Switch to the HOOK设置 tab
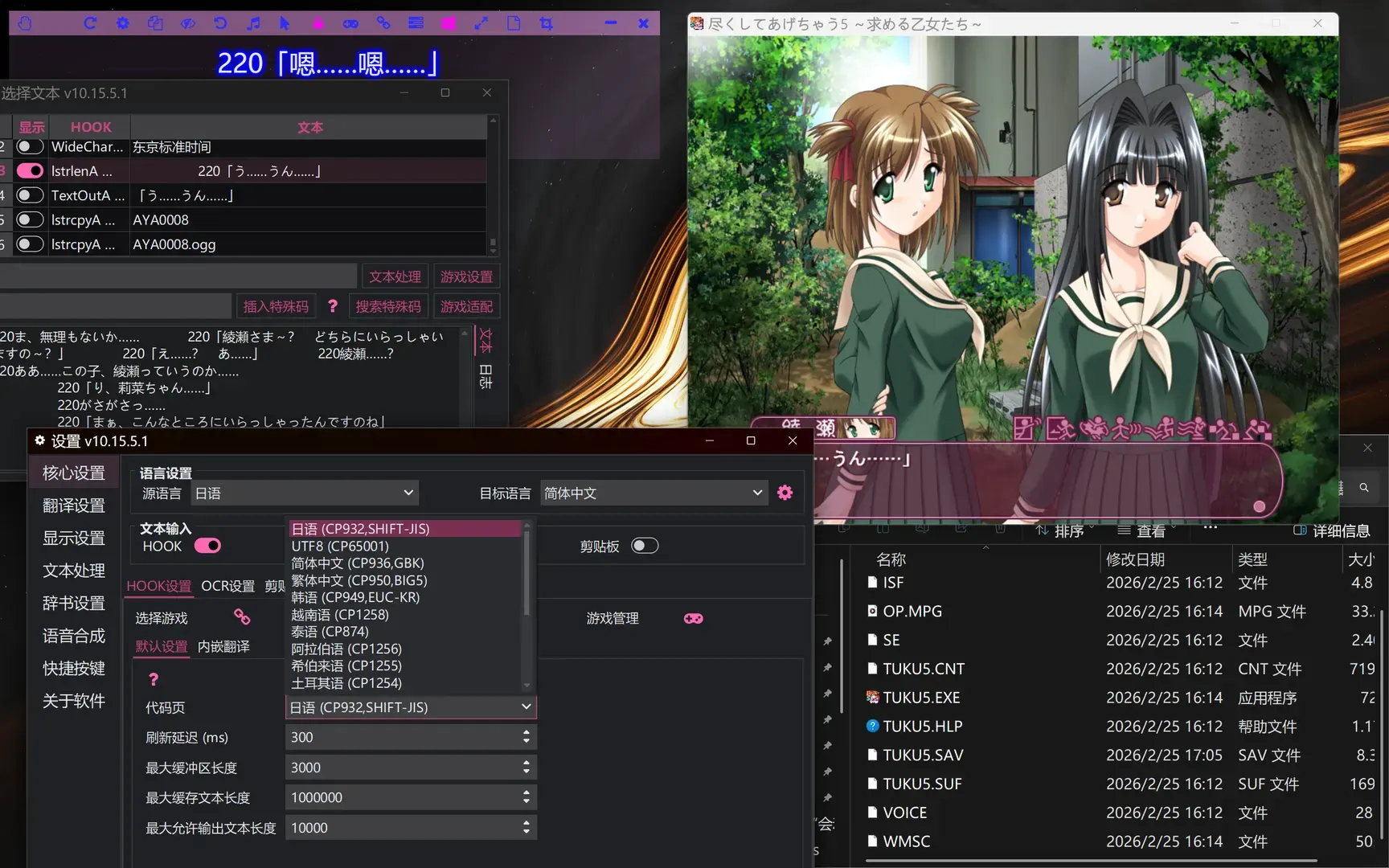Image resolution: width=1389 pixels, height=868 pixels. pyautogui.click(x=158, y=586)
